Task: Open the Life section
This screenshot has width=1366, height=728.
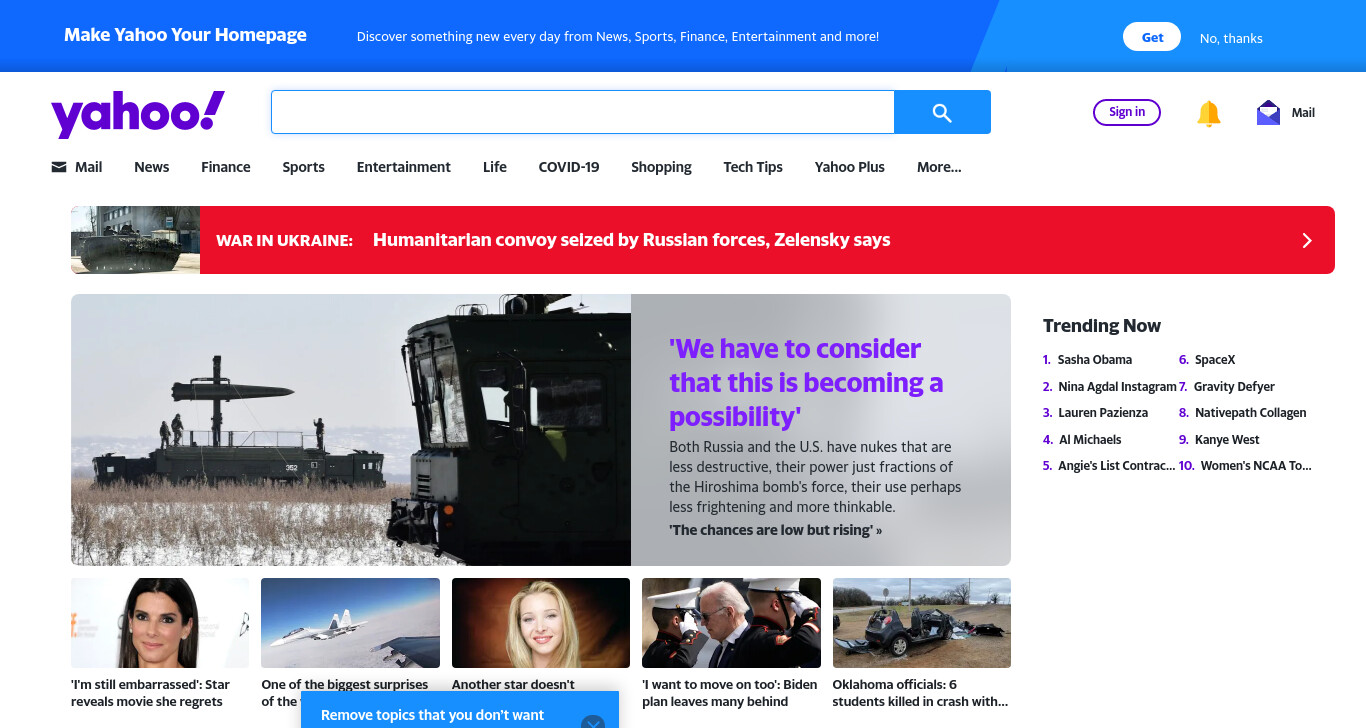Action: pyautogui.click(x=495, y=167)
